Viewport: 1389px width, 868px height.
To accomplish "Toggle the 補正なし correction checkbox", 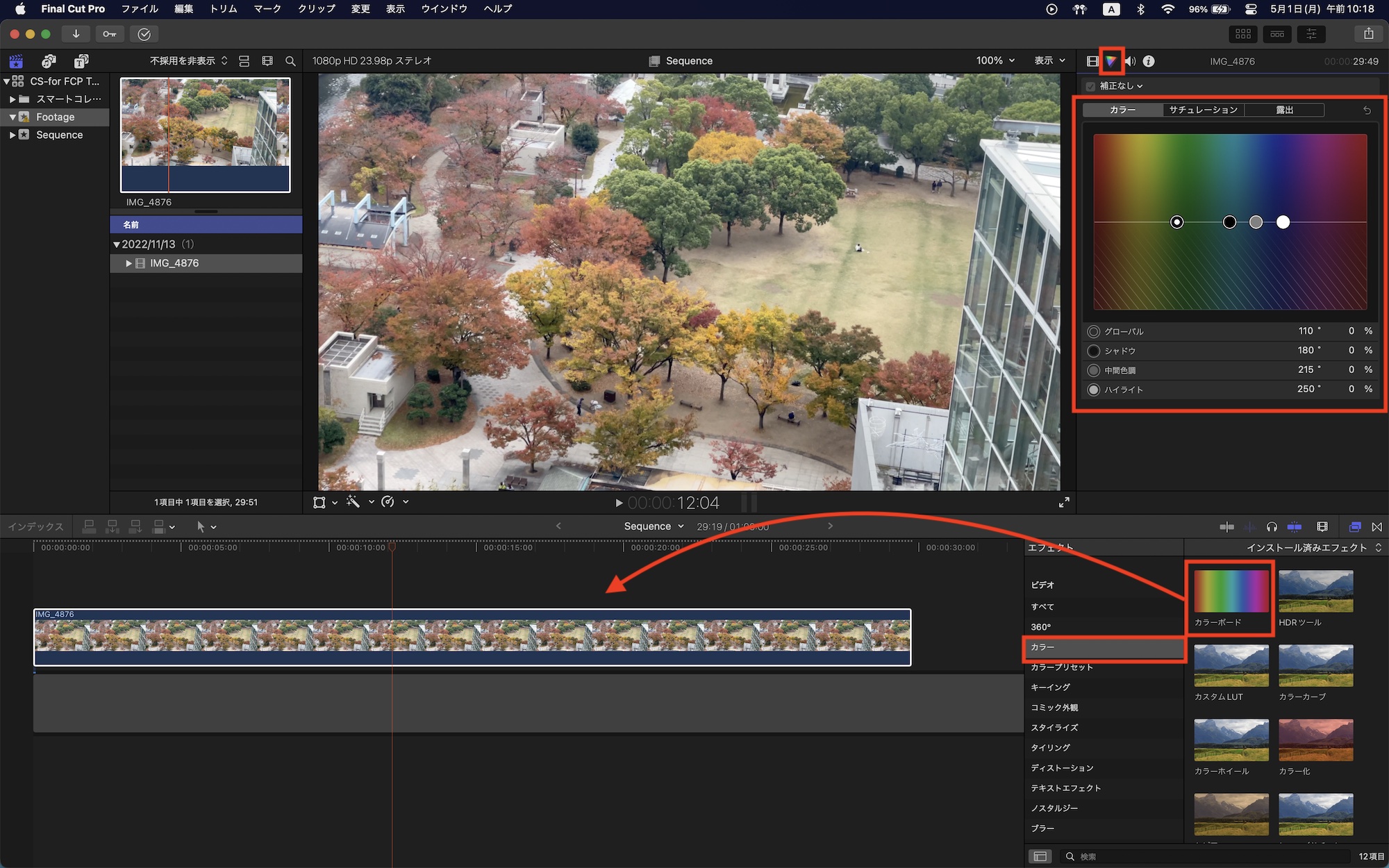I will click(x=1090, y=85).
